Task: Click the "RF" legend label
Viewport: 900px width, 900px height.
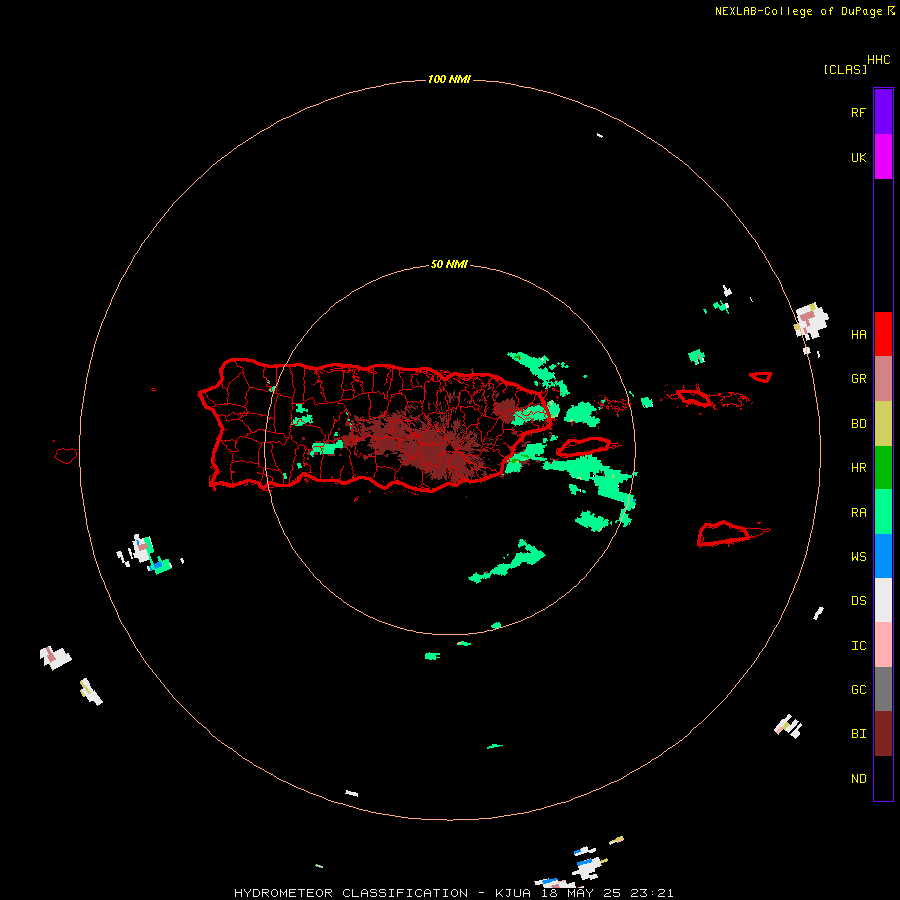Action: tap(858, 112)
